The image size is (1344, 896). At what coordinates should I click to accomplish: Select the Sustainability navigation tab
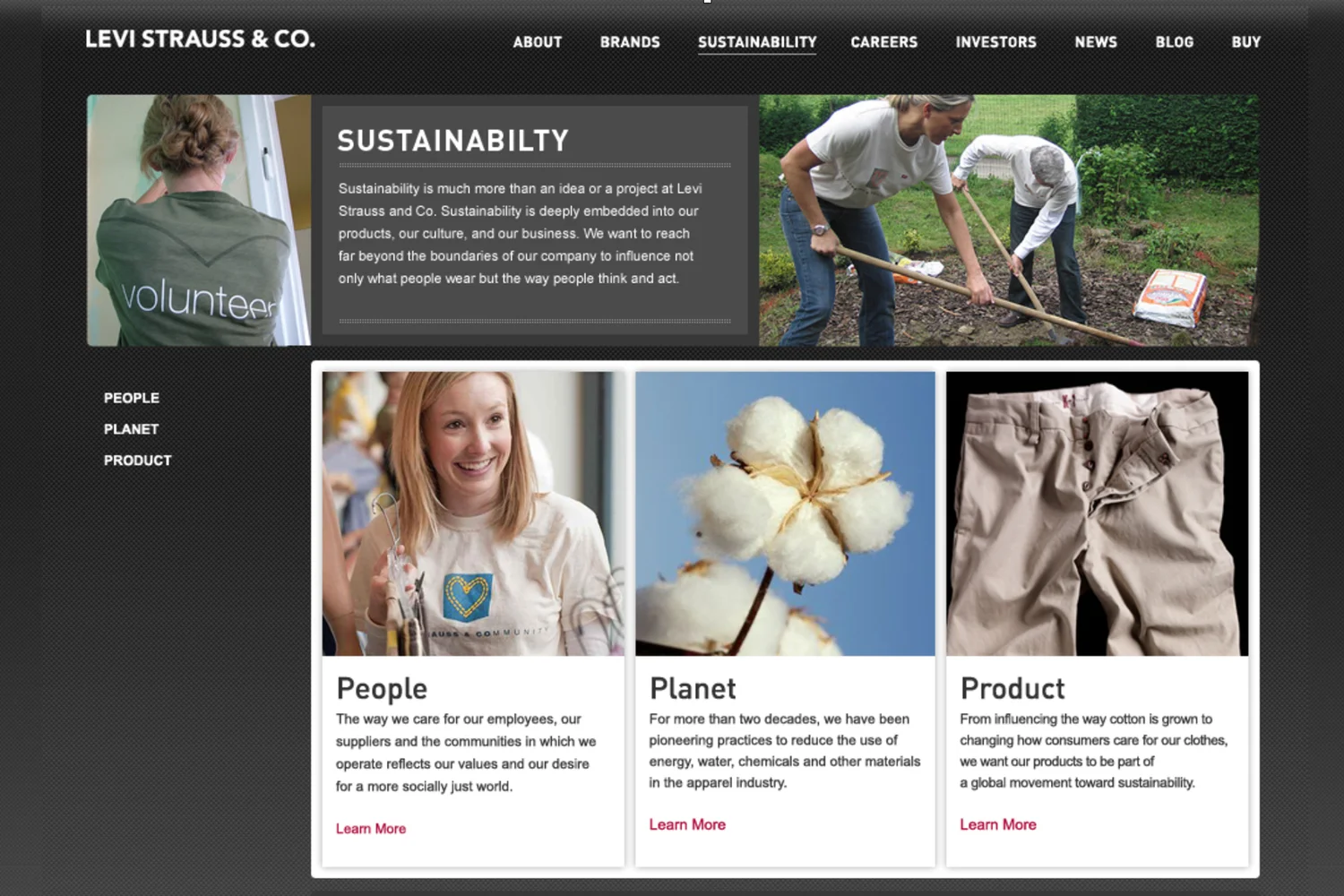[757, 42]
